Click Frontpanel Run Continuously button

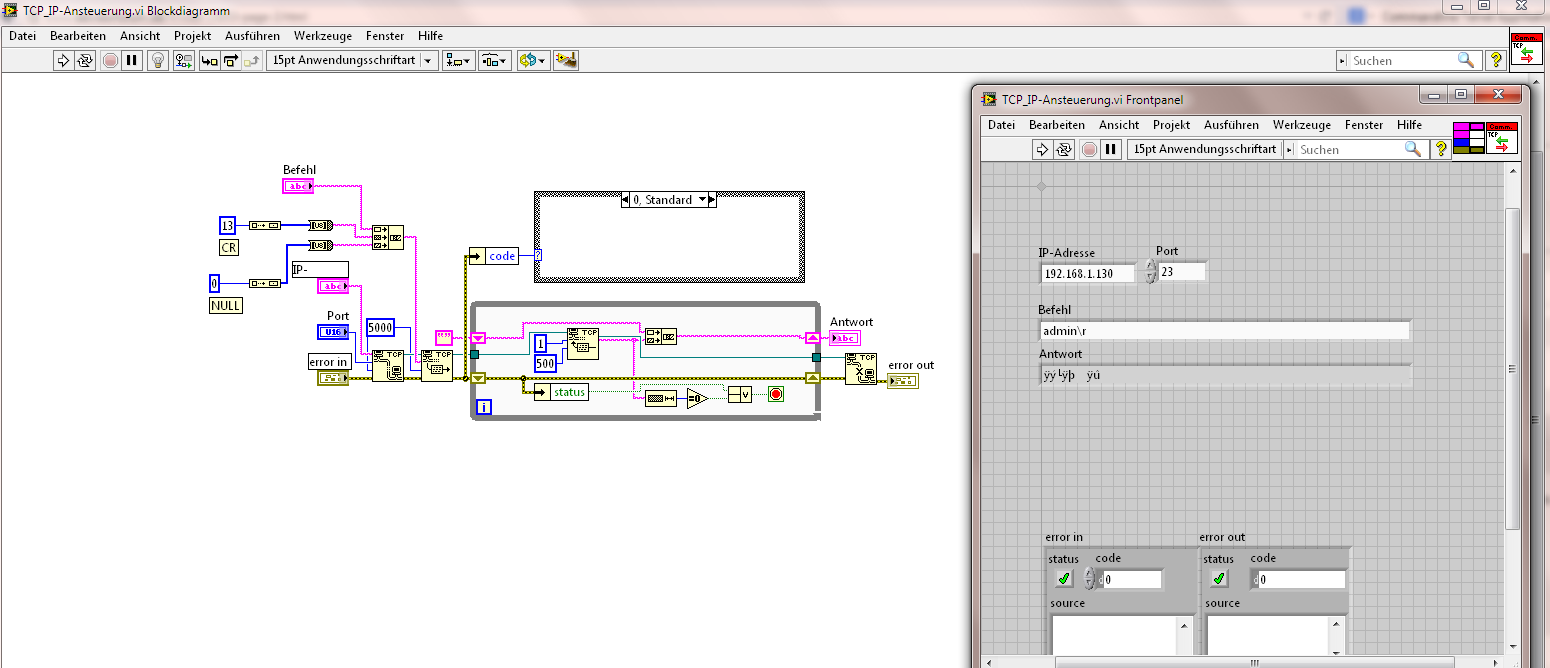pos(1064,149)
